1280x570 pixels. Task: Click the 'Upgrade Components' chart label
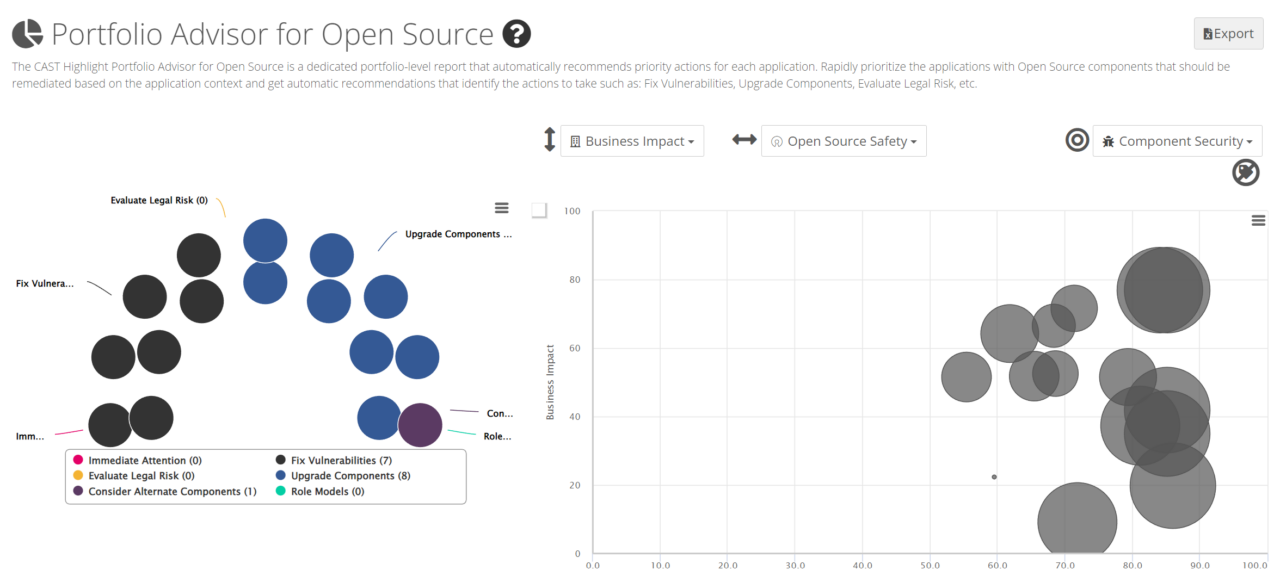click(x=458, y=234)
